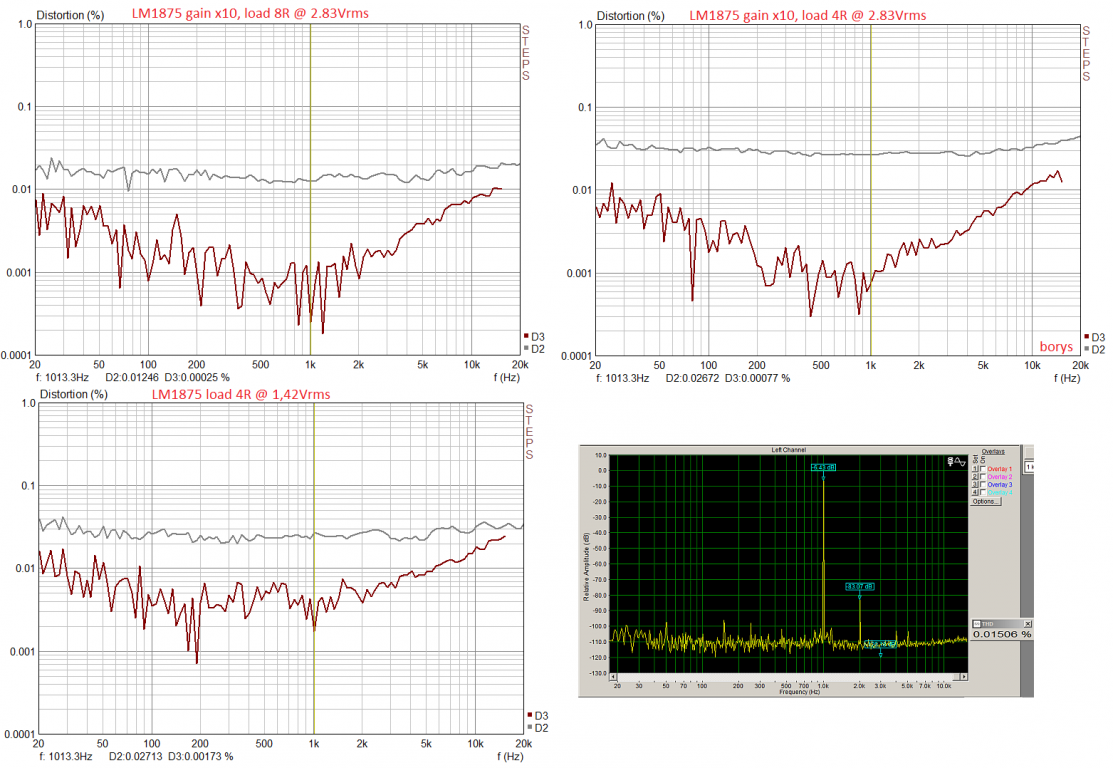Viewport: 1113px width, 768px height.
Task: Click D3:0.00025 % readout under 8R graph
Action: tap(197, 378)
